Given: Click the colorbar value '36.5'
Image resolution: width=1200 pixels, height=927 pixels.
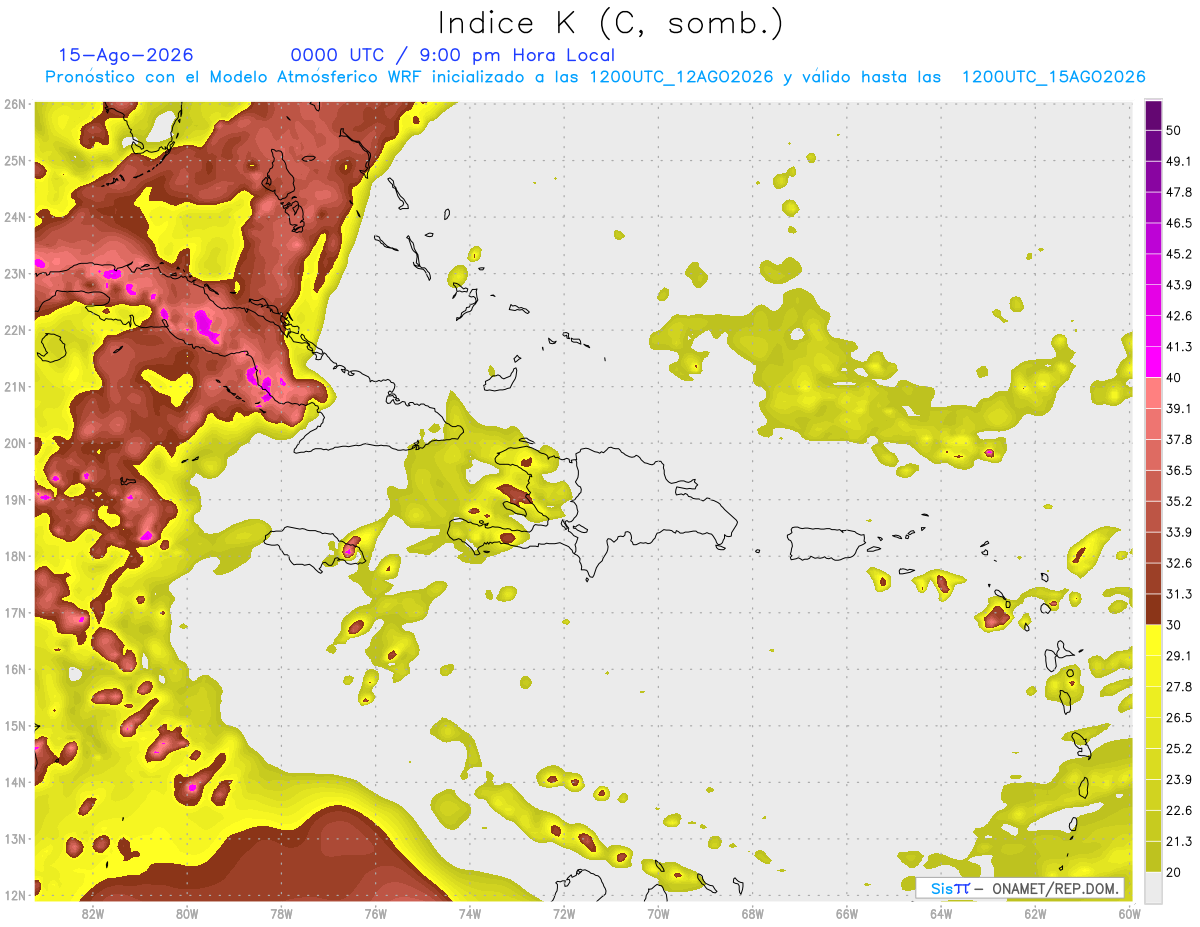Looking at the screenshot, I should pyautogui.click(x=1179, y=470).
